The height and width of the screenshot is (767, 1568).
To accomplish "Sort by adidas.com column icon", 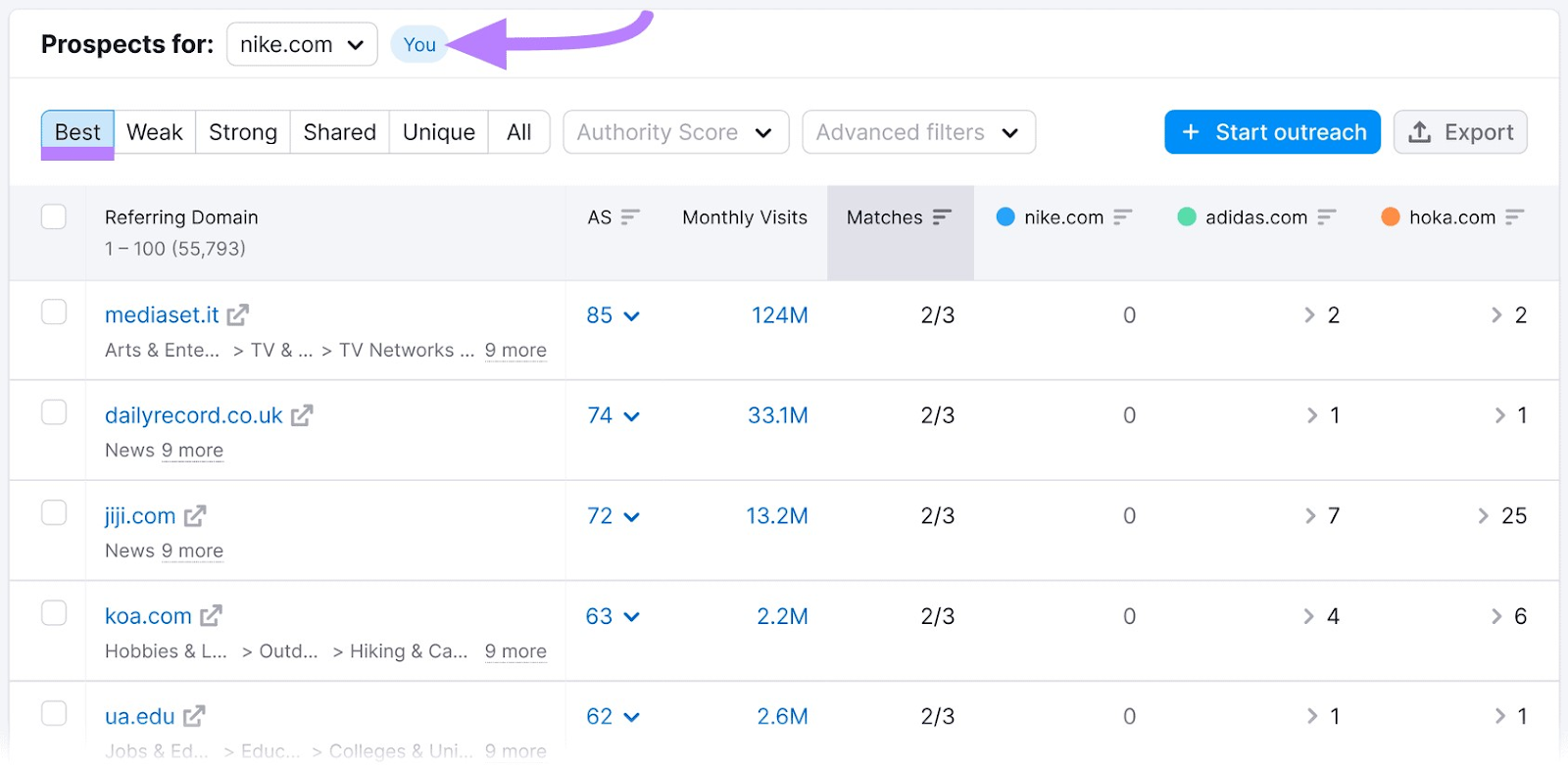I will (1327, 217).
